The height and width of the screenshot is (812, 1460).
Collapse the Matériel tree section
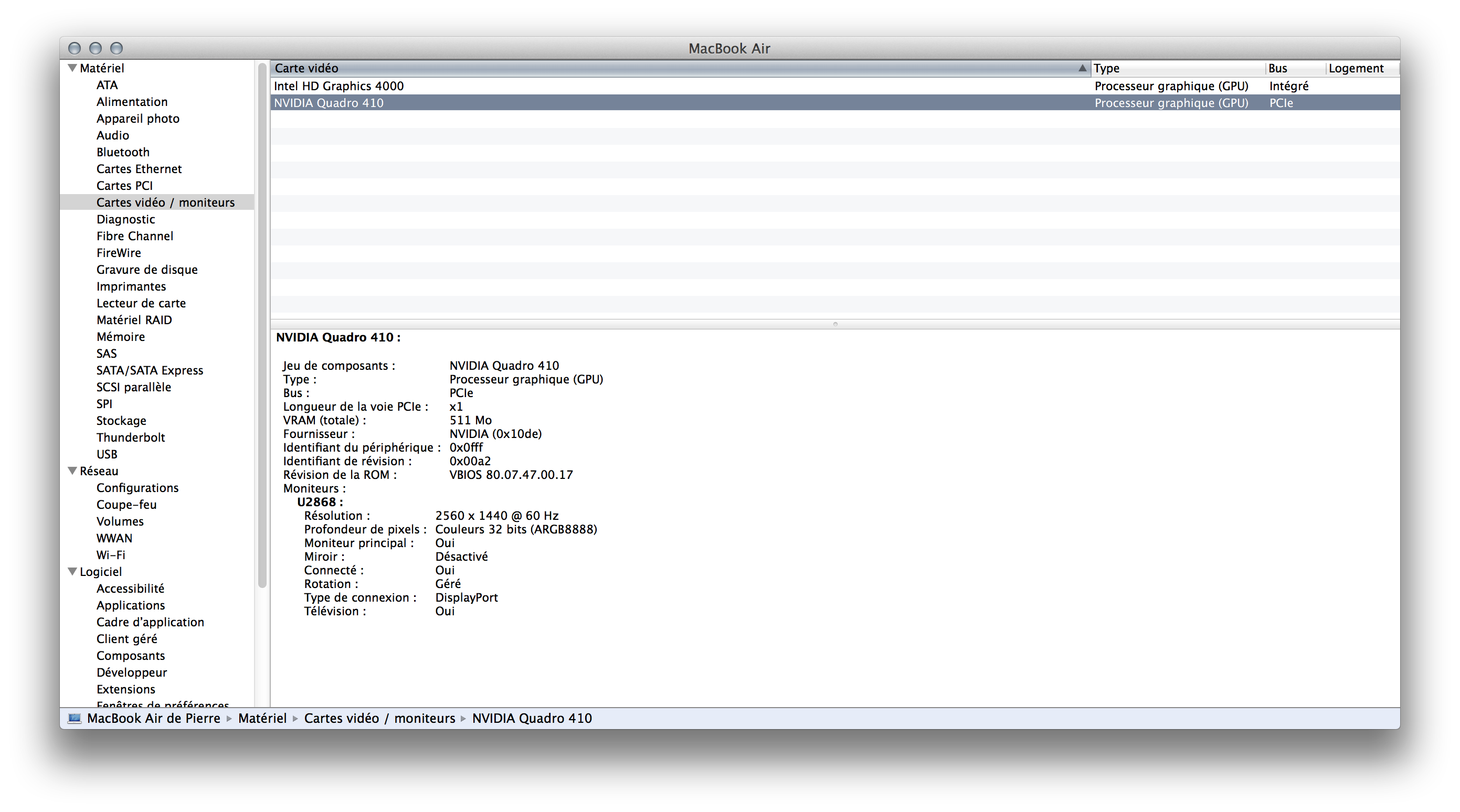point(72,68)
